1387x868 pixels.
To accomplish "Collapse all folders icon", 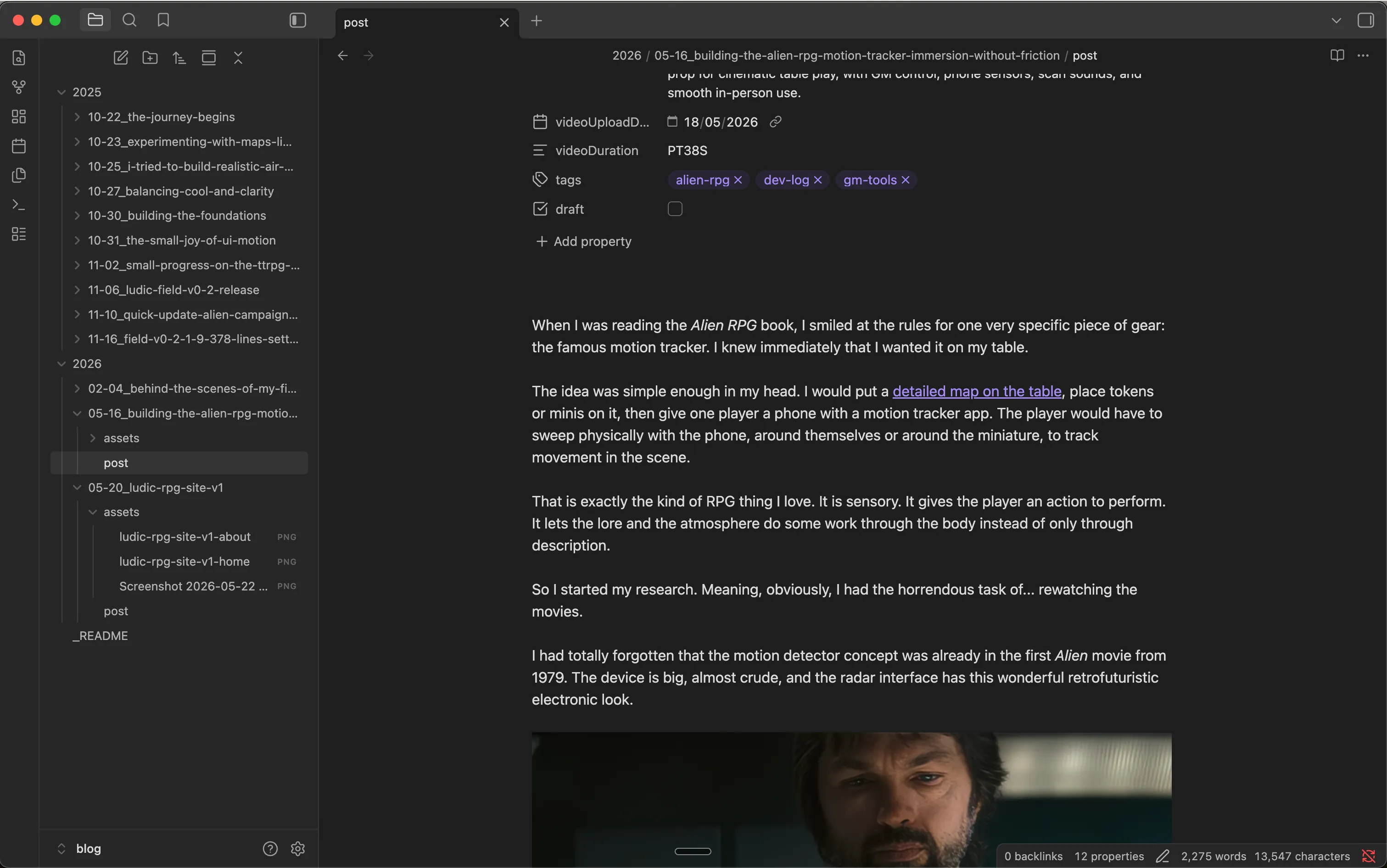I will click(238, 57).
